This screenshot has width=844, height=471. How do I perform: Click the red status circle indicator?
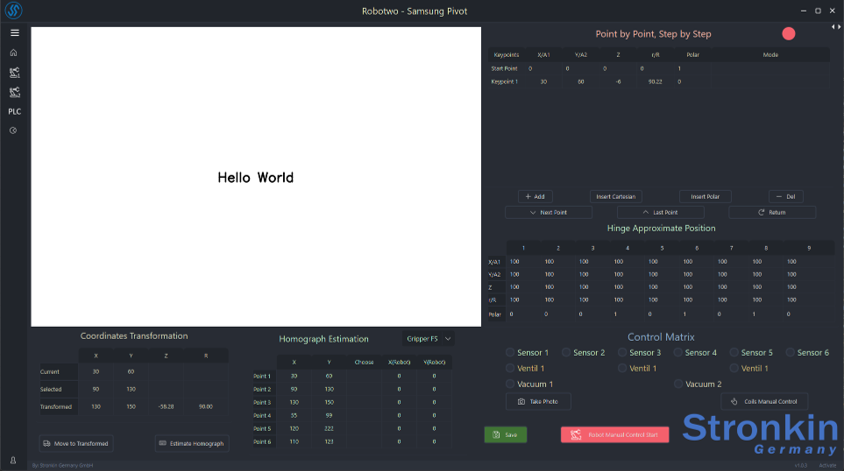click(x=789, y=34)
